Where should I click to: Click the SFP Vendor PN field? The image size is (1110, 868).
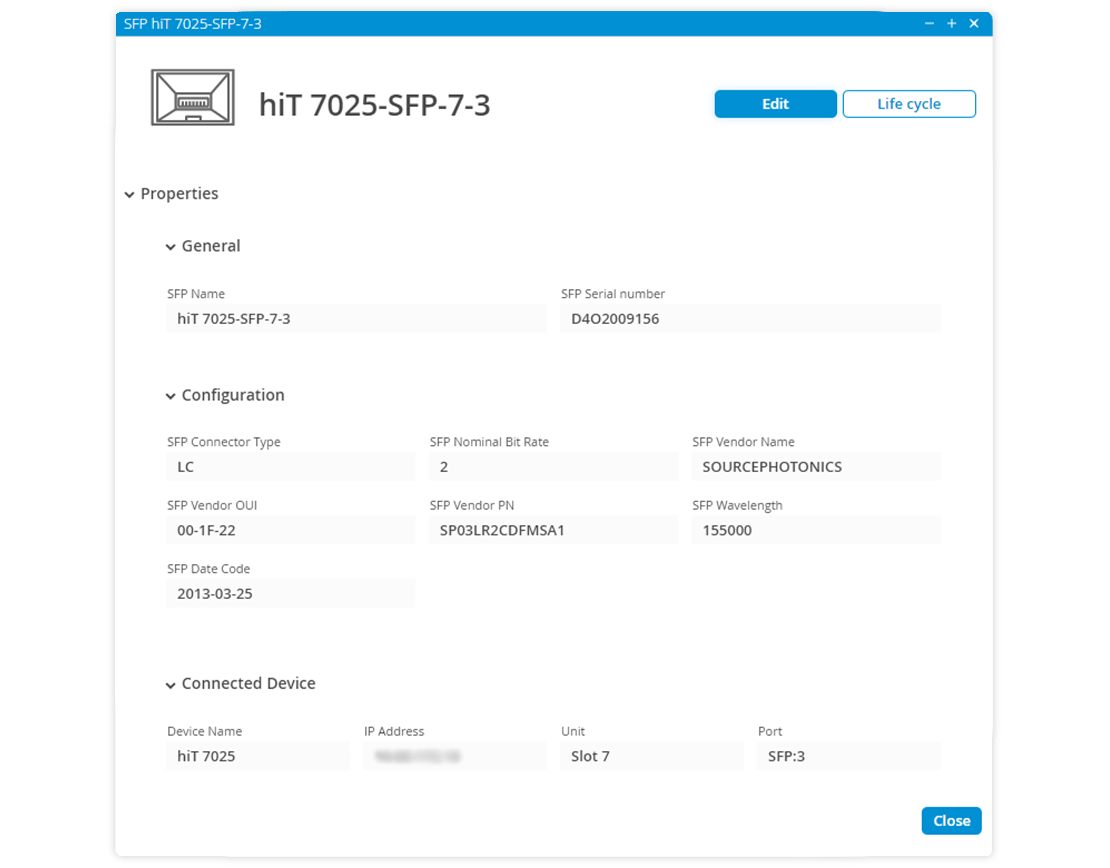coord(553,530)
